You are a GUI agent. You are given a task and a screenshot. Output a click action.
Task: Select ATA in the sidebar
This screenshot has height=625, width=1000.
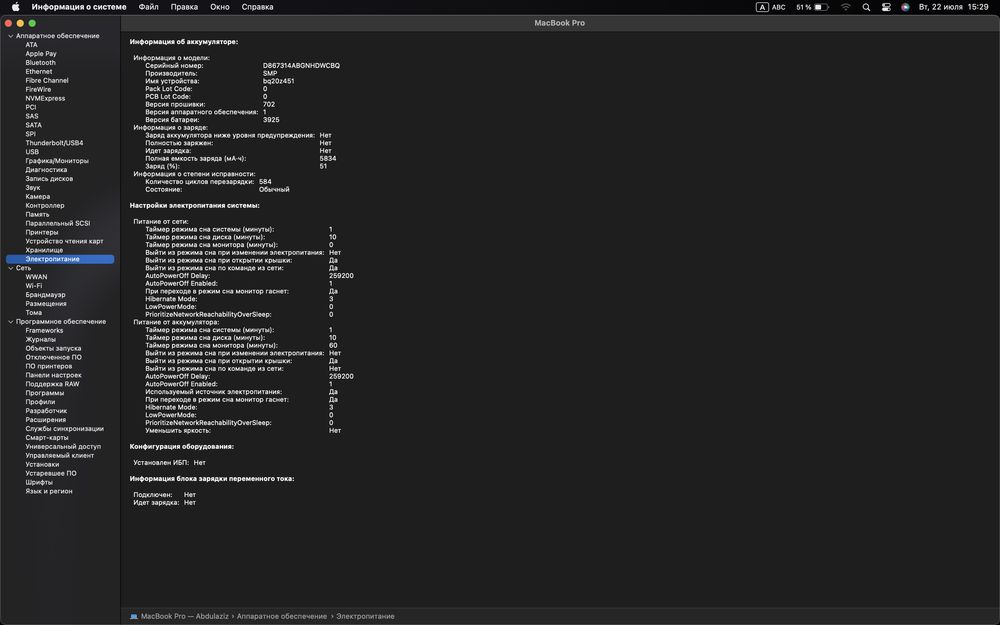31,45
